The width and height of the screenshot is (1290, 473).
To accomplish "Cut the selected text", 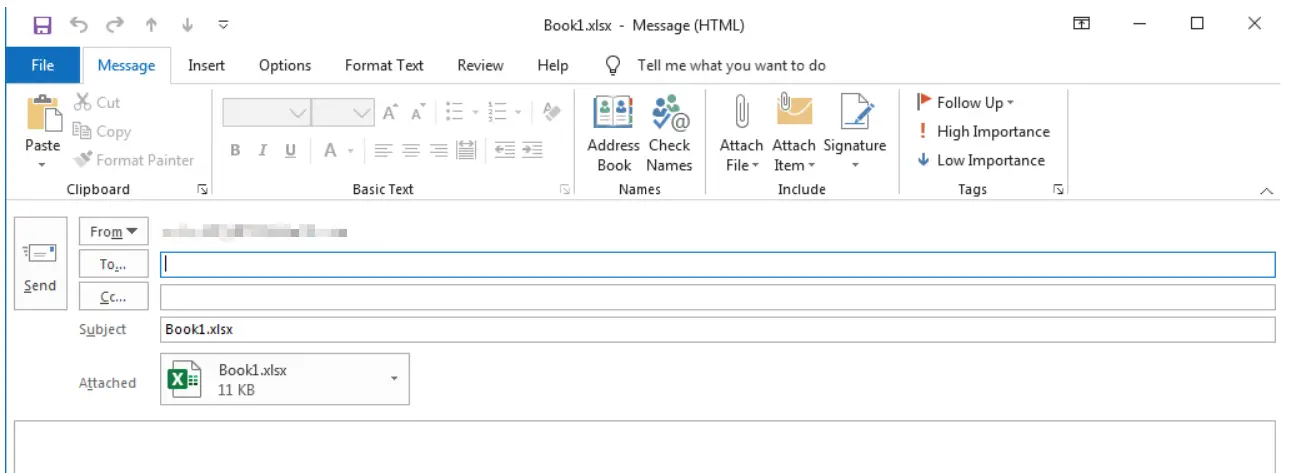I will 96,102.
